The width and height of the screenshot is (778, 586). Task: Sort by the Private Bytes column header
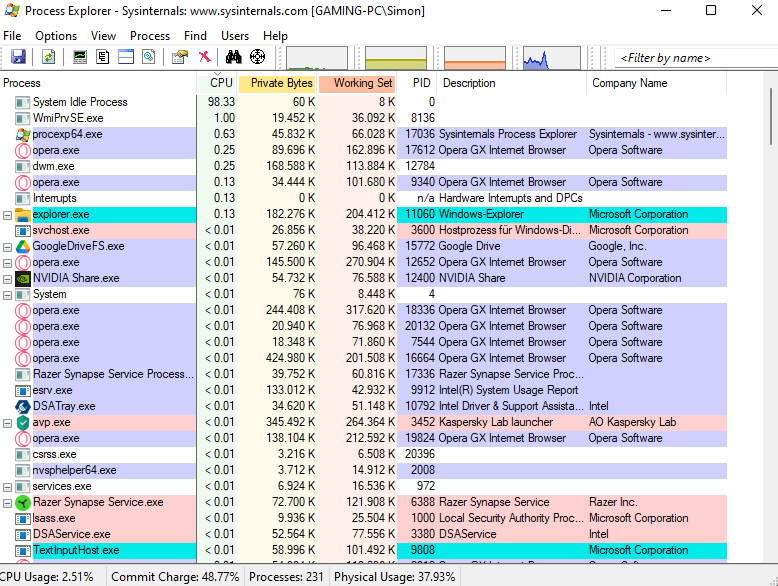pyautogui.click(x=277, y=83)
